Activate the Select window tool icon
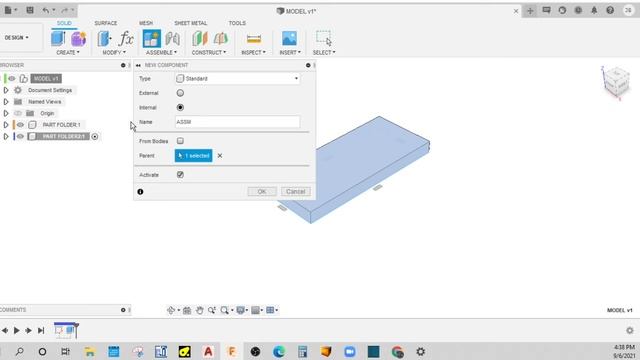Viewport: 640px width, 360px height. (324, 38)
